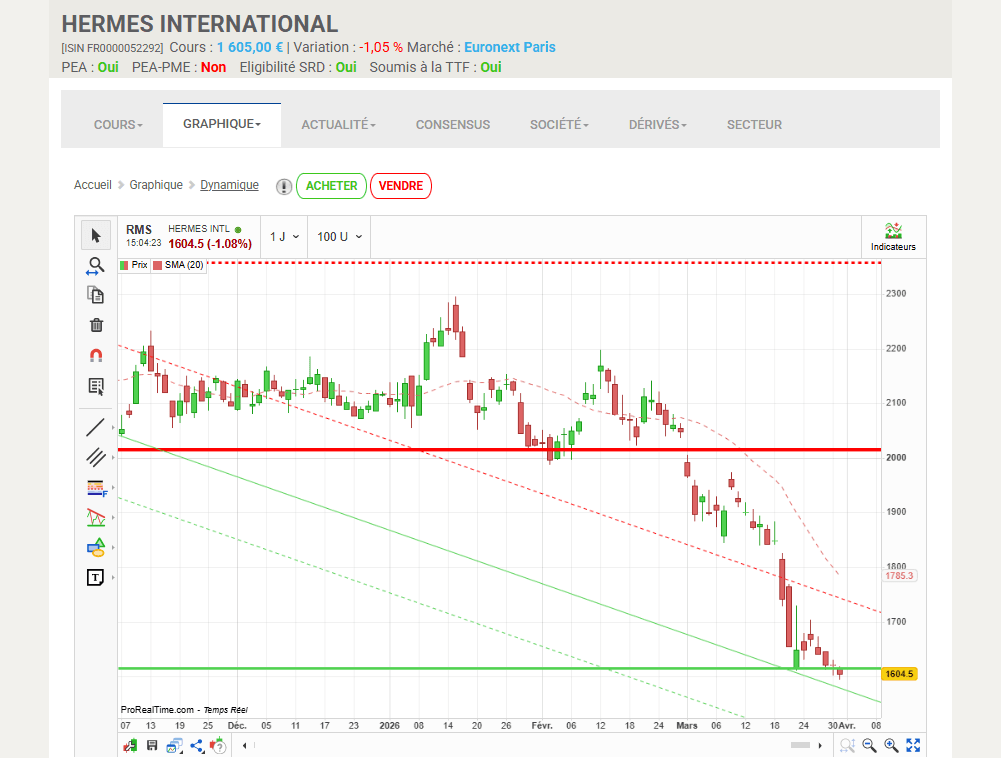
Task: Click the price 1 605,00 € value
Action: point(250,47)
